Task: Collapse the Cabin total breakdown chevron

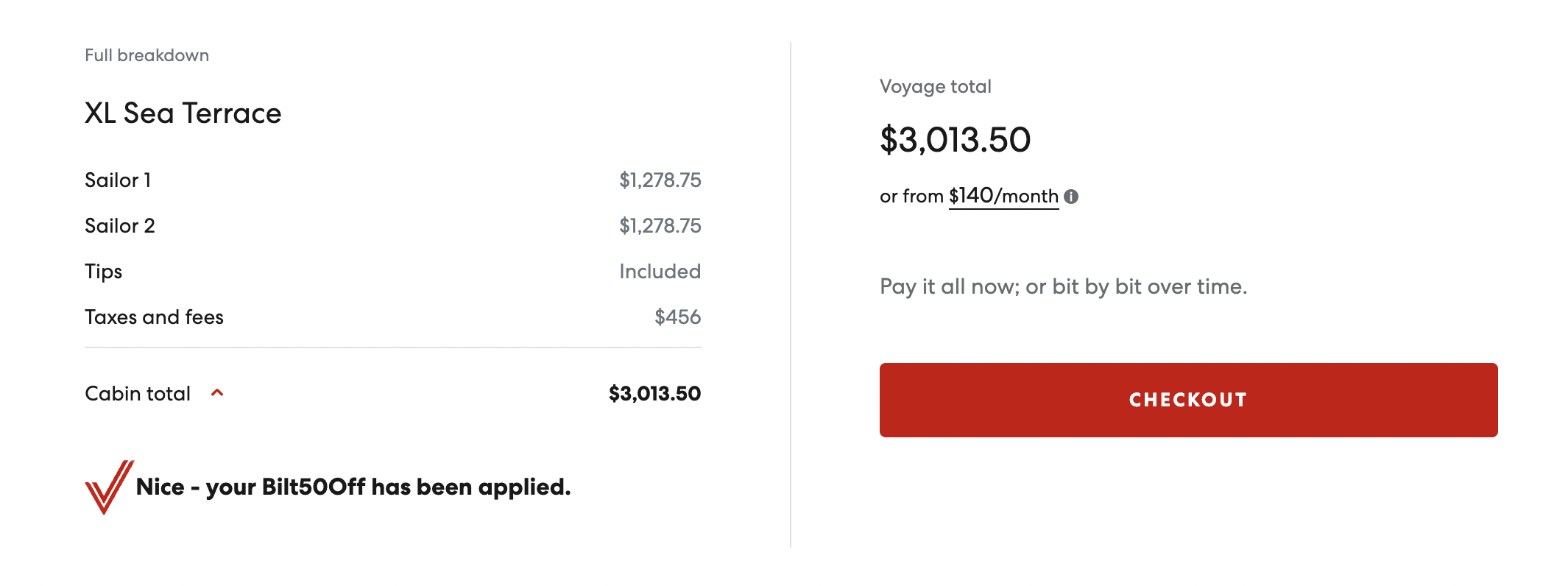Action: pyautogui.click(x=217, y=393)
